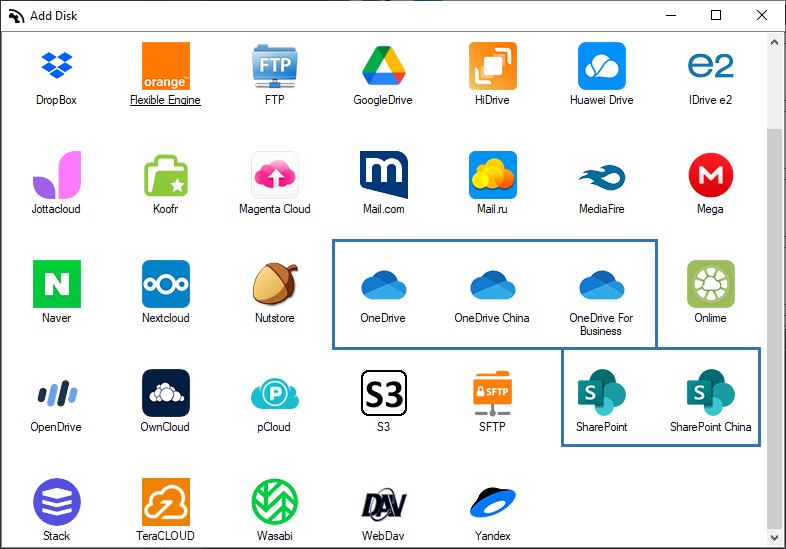Select the Wasabi storage icon
Image resolution: width=786 pixels, height=549 pixels.
point(275,502)
